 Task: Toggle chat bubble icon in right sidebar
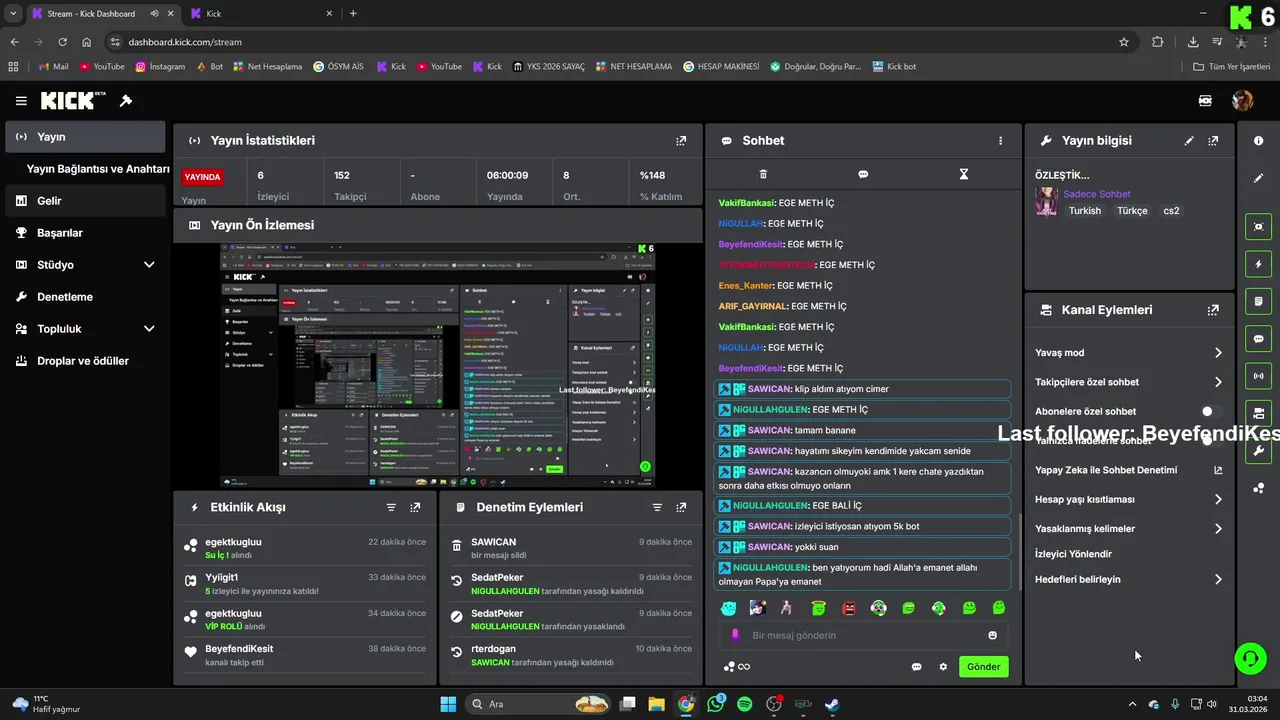tap(1259, 339)
